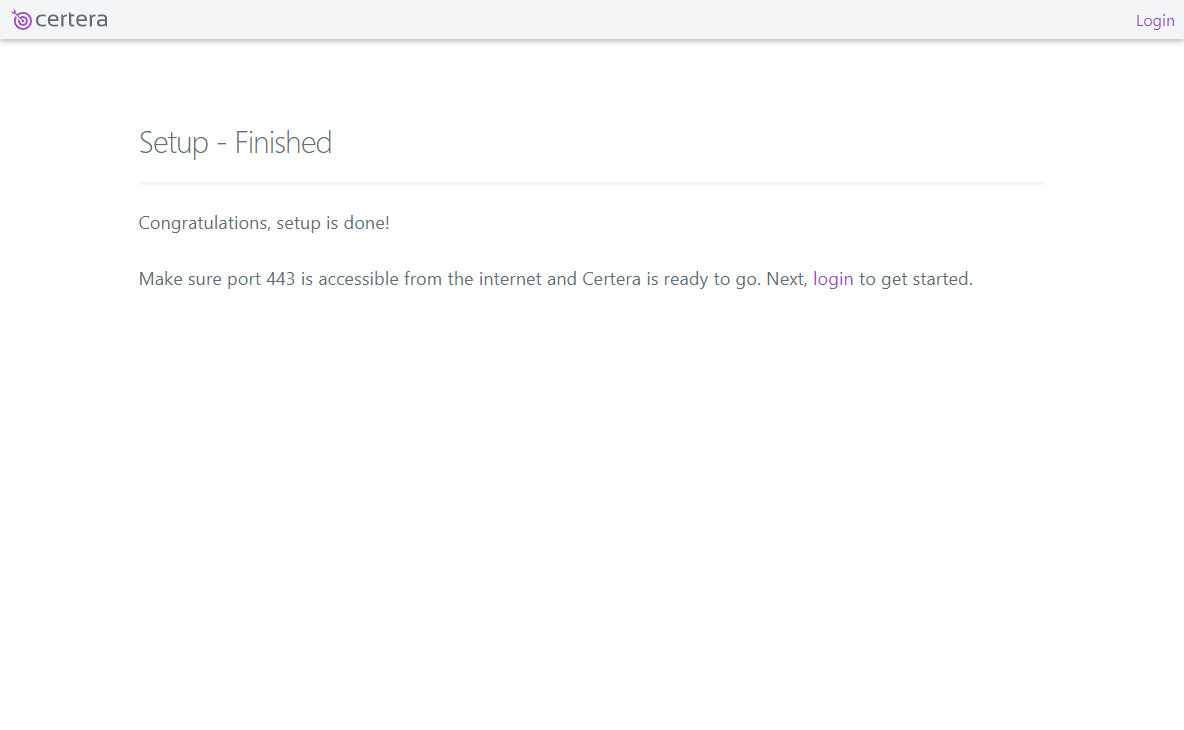Viewport: 1184px width, 730px height.
Task: Click the word Congratulations in the message
Action: (x=204, y=223)
